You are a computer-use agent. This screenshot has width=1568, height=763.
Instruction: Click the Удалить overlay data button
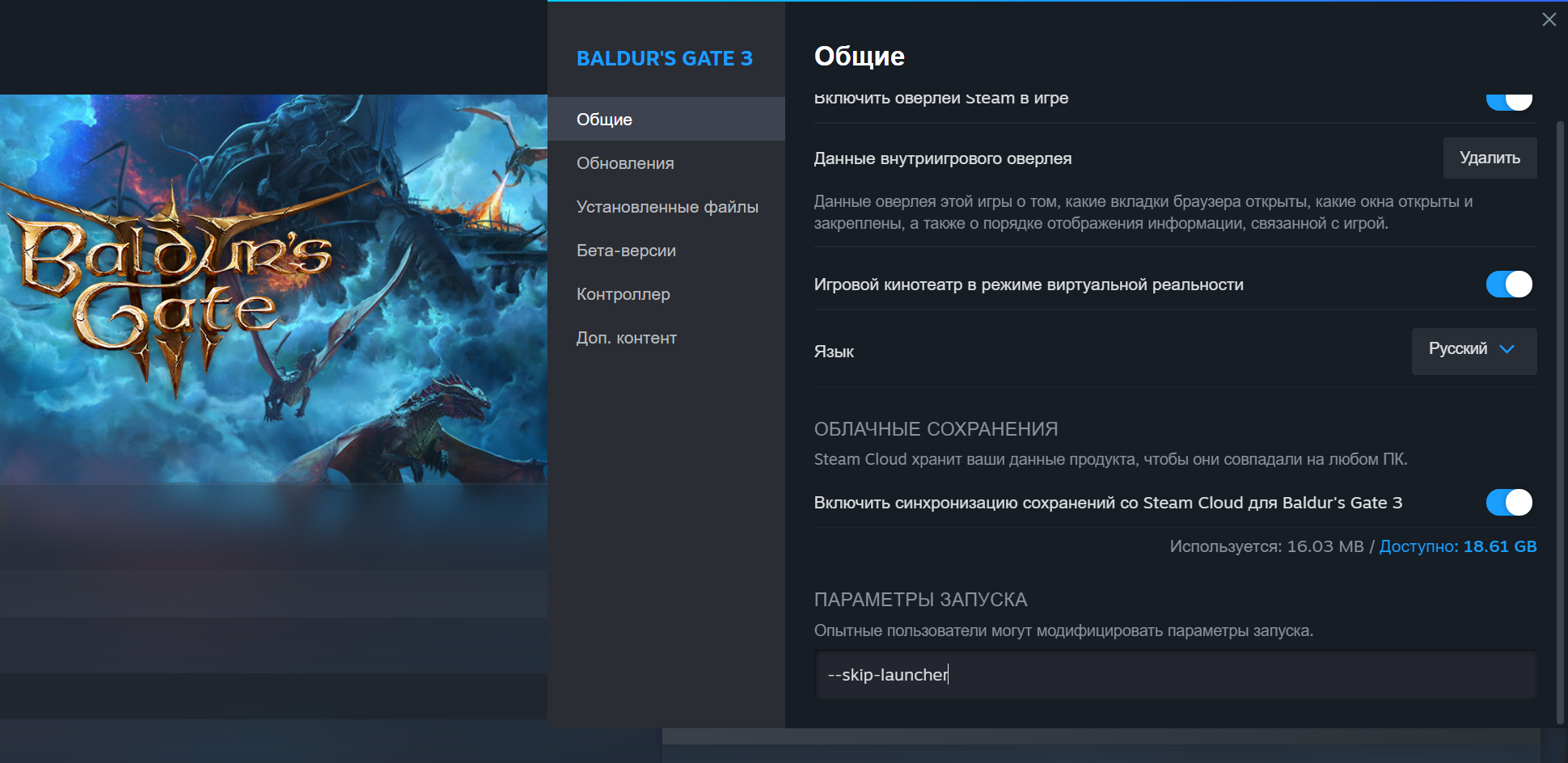[1490, 158]
